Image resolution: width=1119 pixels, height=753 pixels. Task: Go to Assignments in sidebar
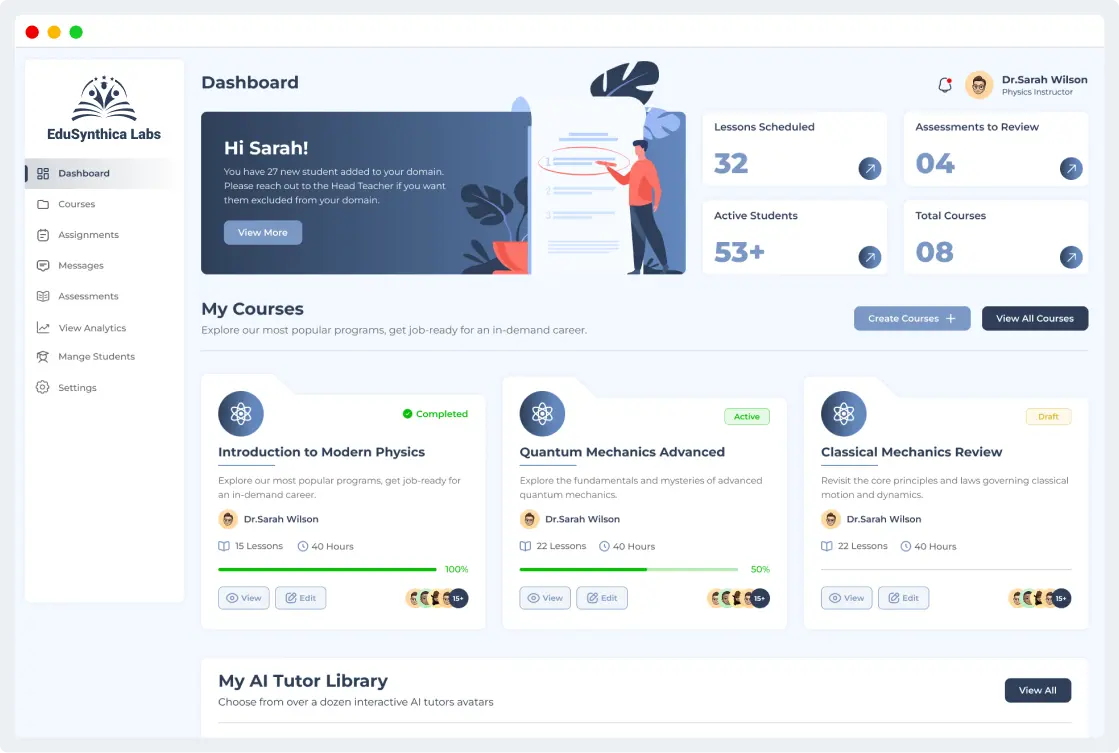click(x=88, y=235)
